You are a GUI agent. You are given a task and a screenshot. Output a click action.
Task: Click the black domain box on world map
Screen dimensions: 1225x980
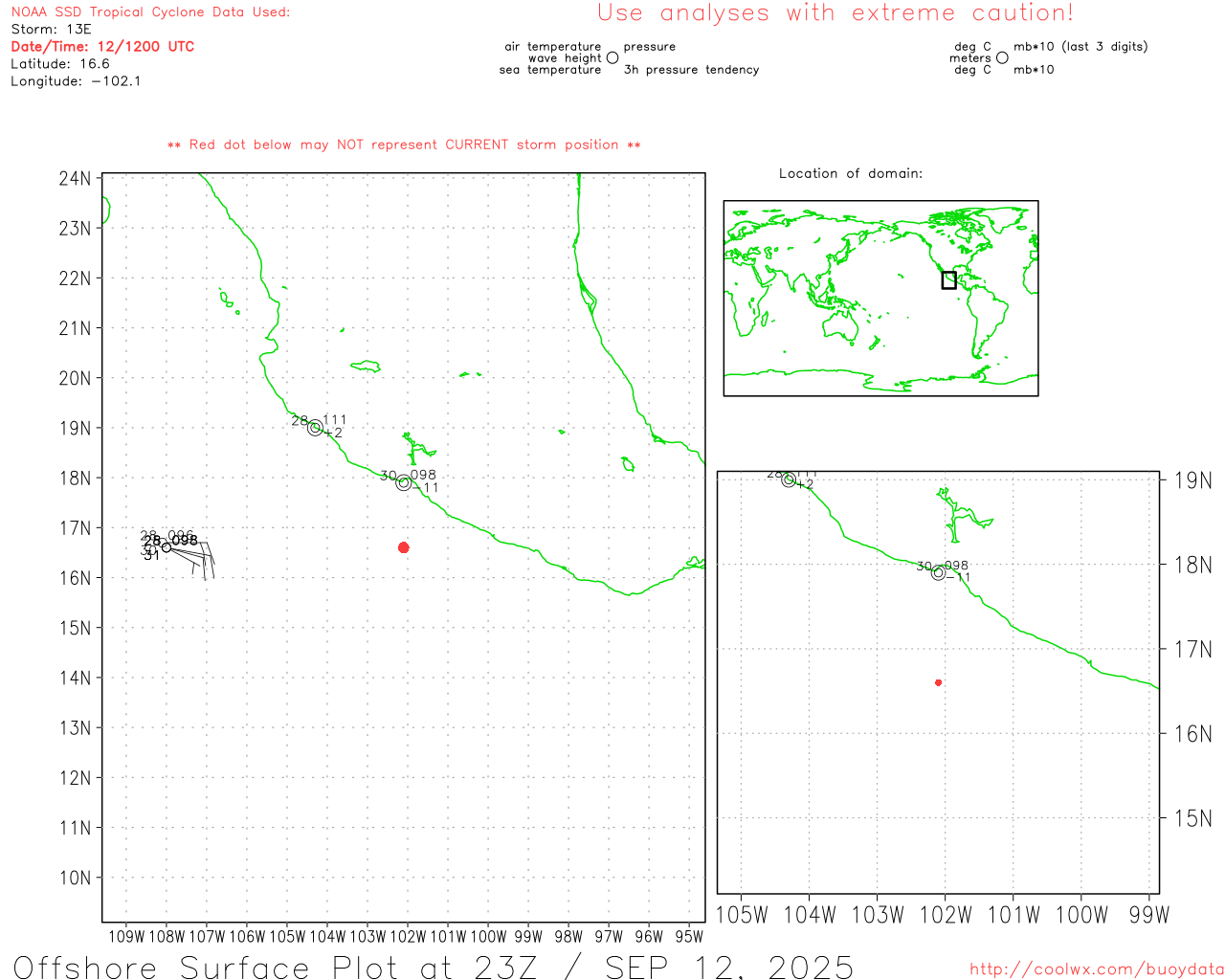[948, 279]
